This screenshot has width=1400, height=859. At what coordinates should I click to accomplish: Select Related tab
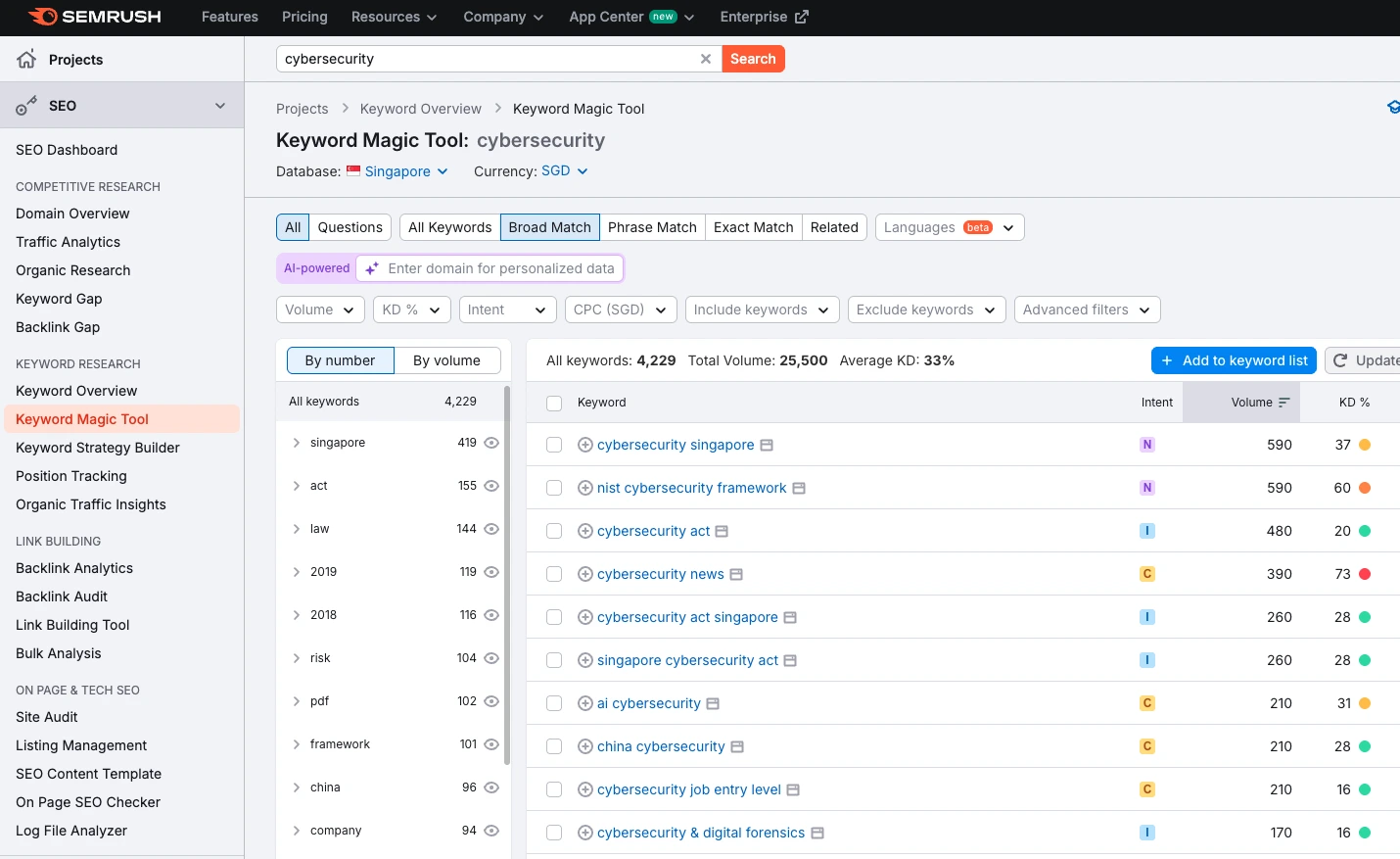[834, 227]
